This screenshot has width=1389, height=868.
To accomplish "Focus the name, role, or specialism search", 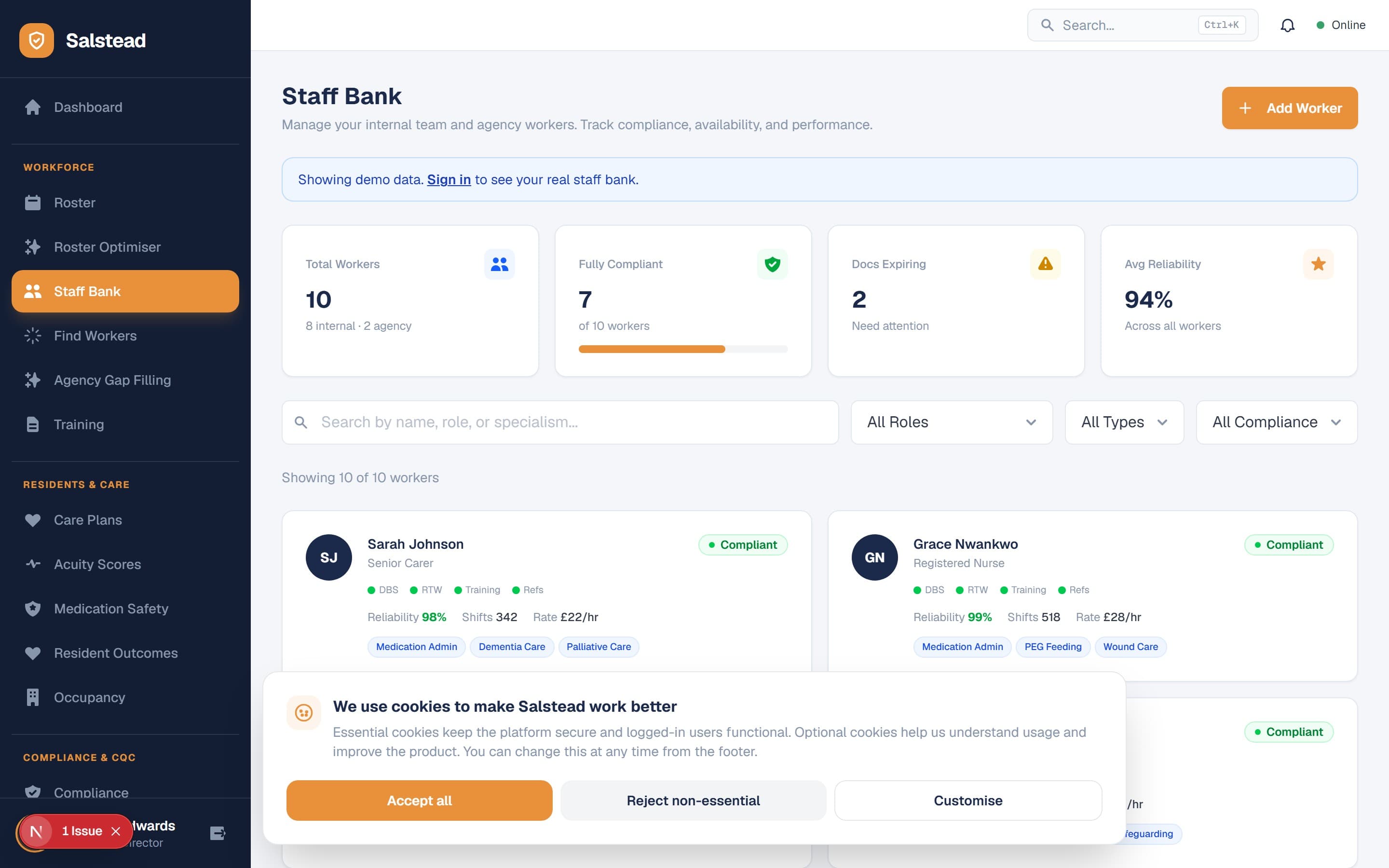I will 559,422.
